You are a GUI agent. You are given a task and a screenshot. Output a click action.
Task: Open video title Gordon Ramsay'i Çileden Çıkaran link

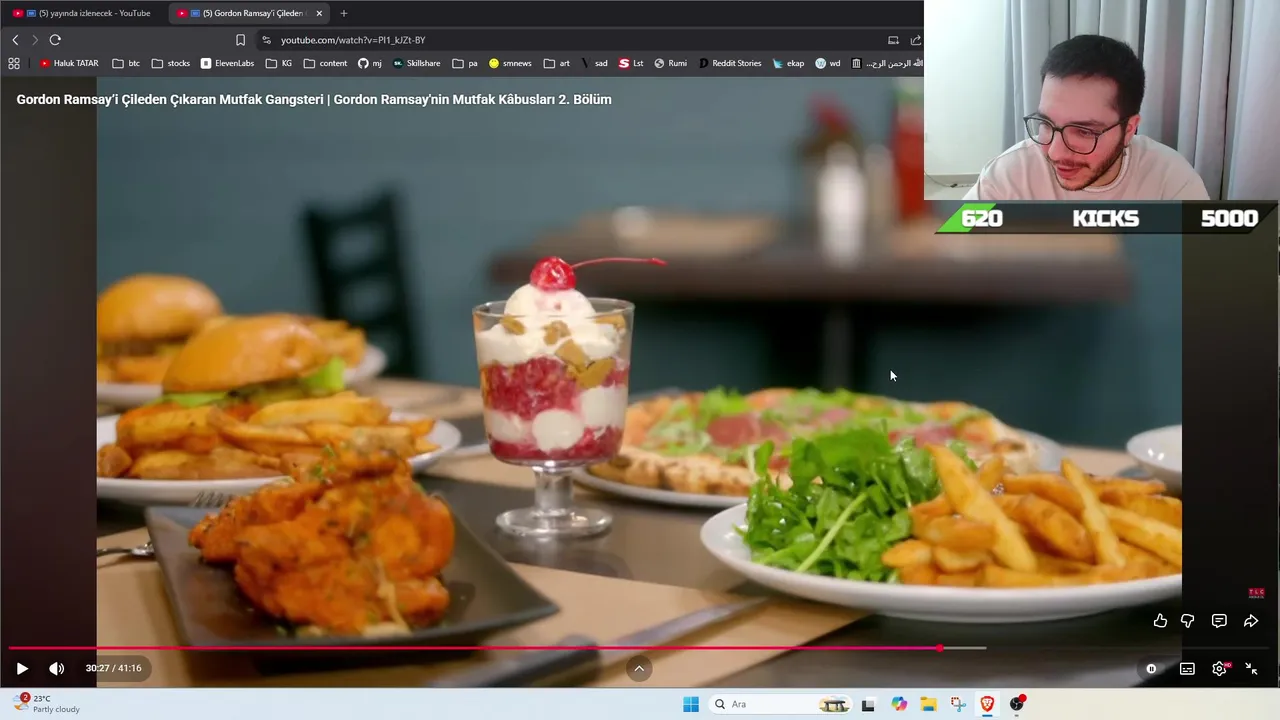(x=314, y=99)
